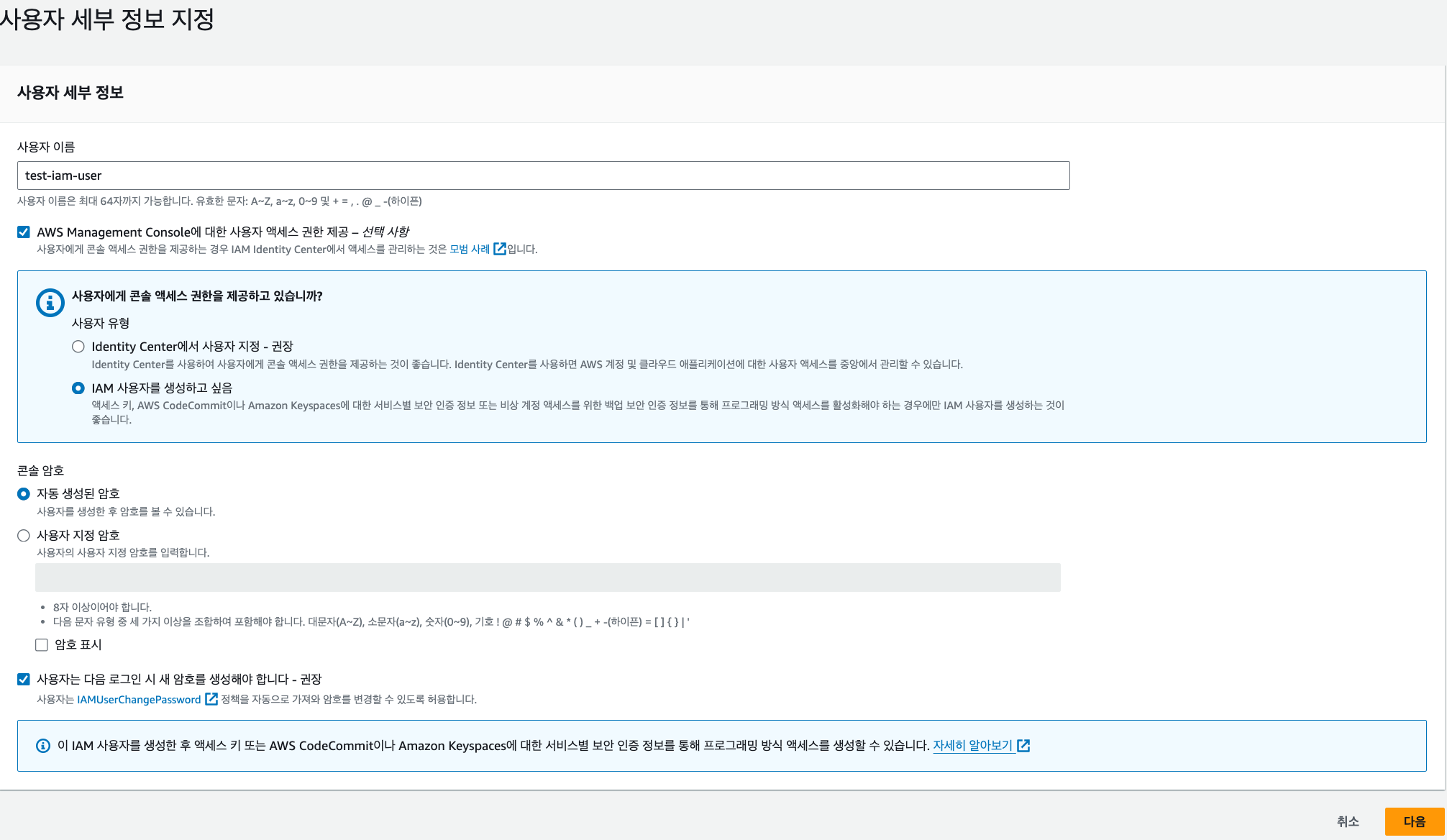Open the IAMUserChangePassword policy link
1447x840 pixels.
click(139, 700)
